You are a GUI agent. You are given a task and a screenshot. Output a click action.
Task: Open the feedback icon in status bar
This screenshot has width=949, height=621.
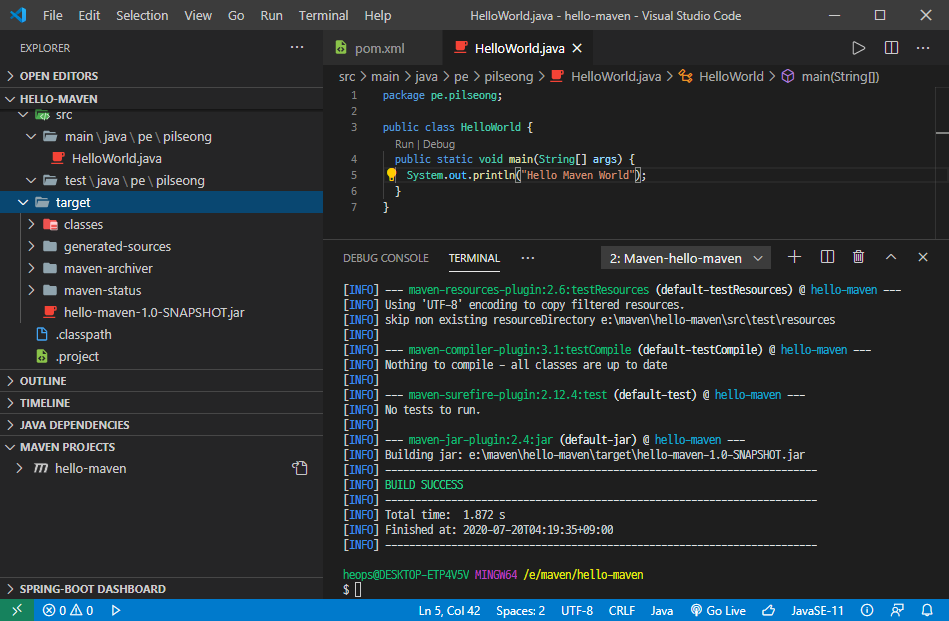point(897,610)
